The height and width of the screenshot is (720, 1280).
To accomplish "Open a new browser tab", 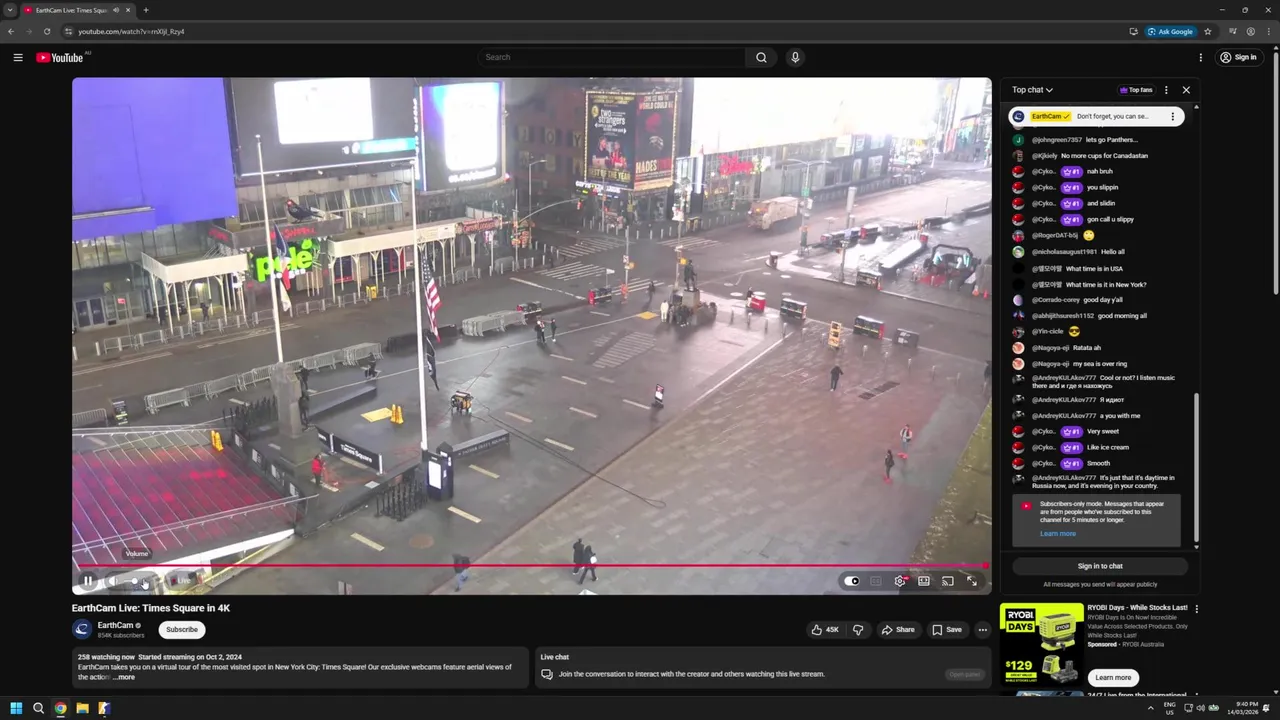I will coord(146,10).
